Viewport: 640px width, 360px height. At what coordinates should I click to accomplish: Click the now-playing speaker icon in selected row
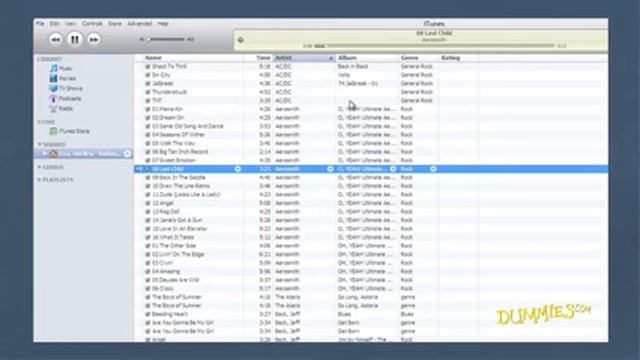(139, 169)
